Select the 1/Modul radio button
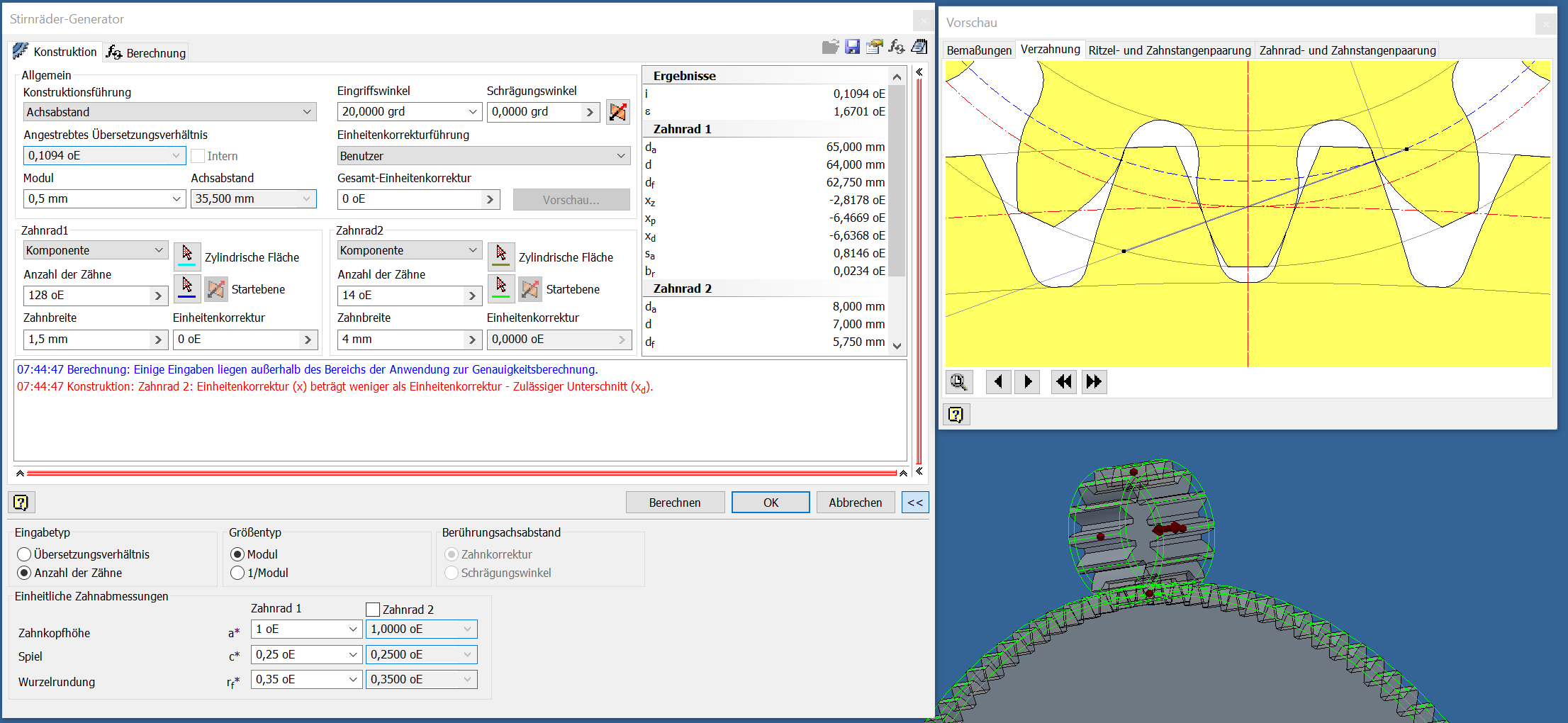The width and height of the screenshot is (1568, 723). (x=237, y=573)
